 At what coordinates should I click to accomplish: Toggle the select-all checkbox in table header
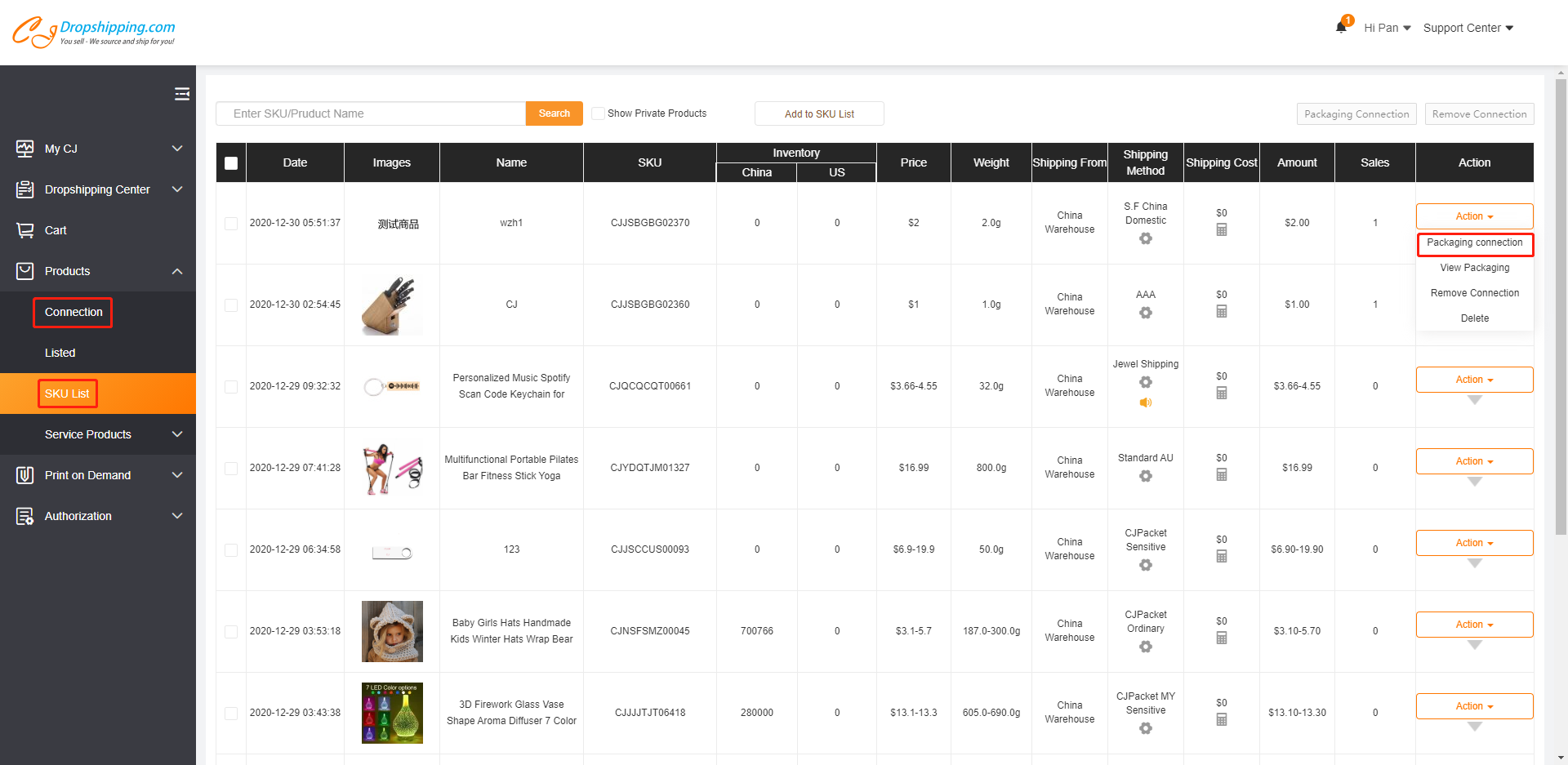pyautogui.click(x=231, y=163)
